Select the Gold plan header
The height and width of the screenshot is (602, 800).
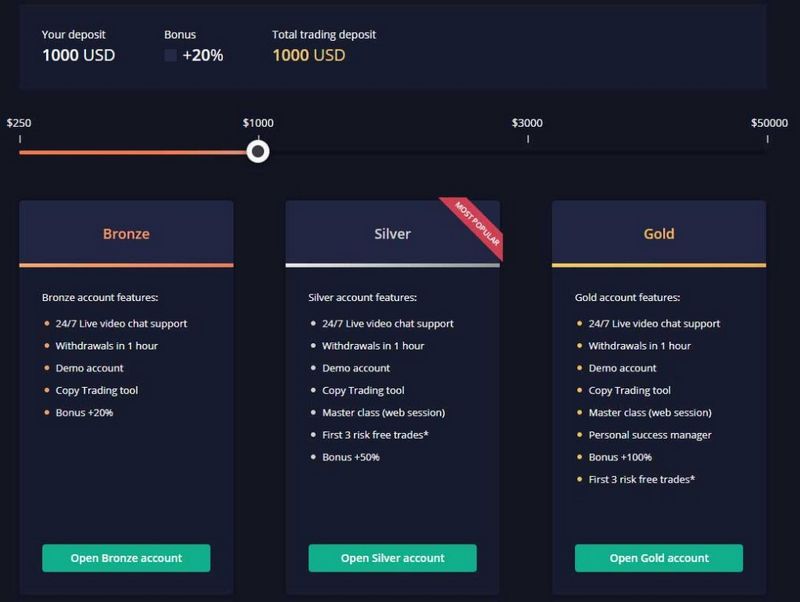[658, 234]
